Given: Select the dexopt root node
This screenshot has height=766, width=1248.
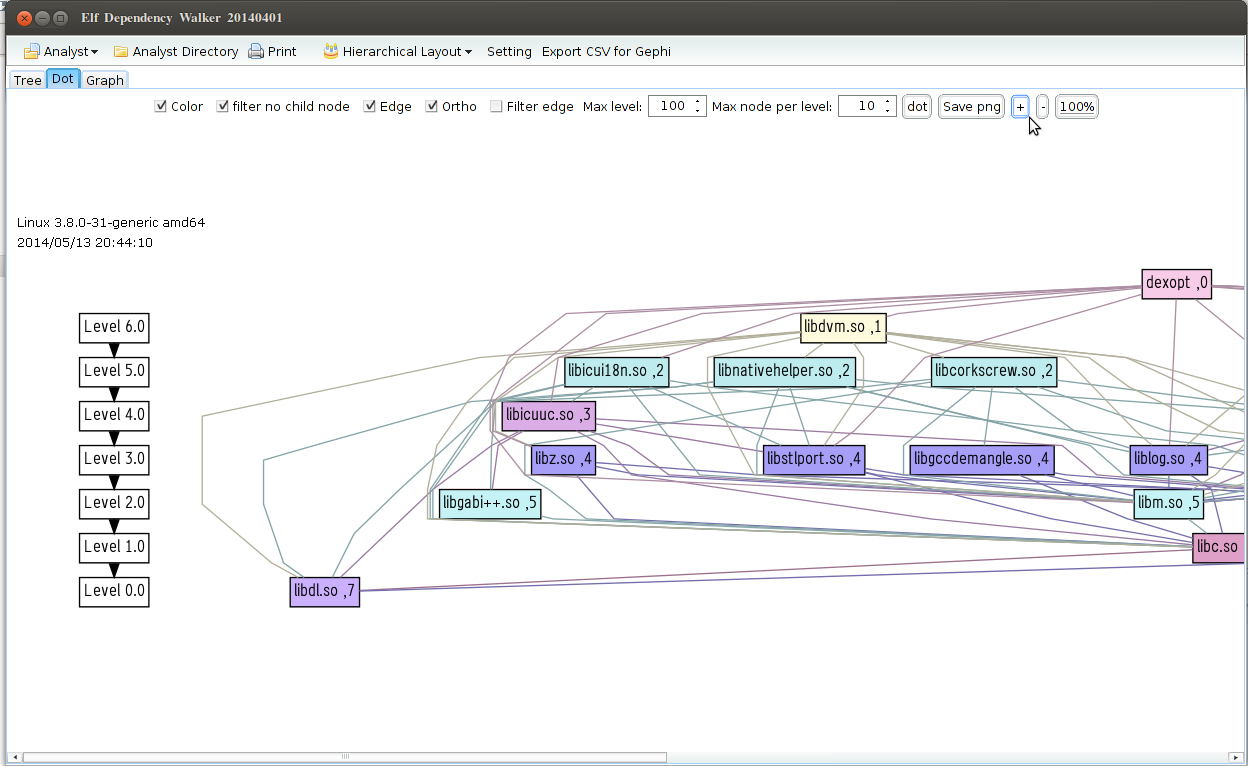Looking at the screenshot, I should [1176, 283].
